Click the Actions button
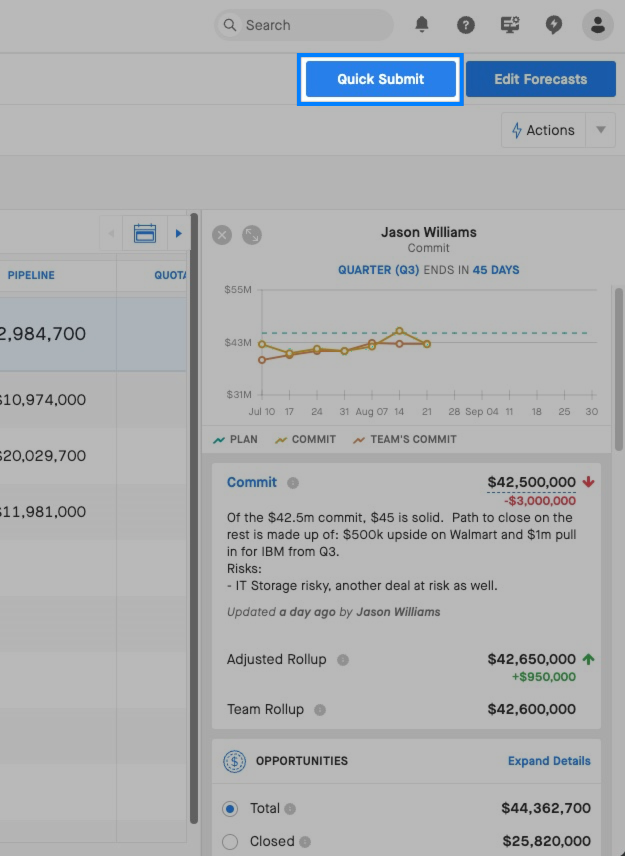625x856 pixels. tap(543, 130)
